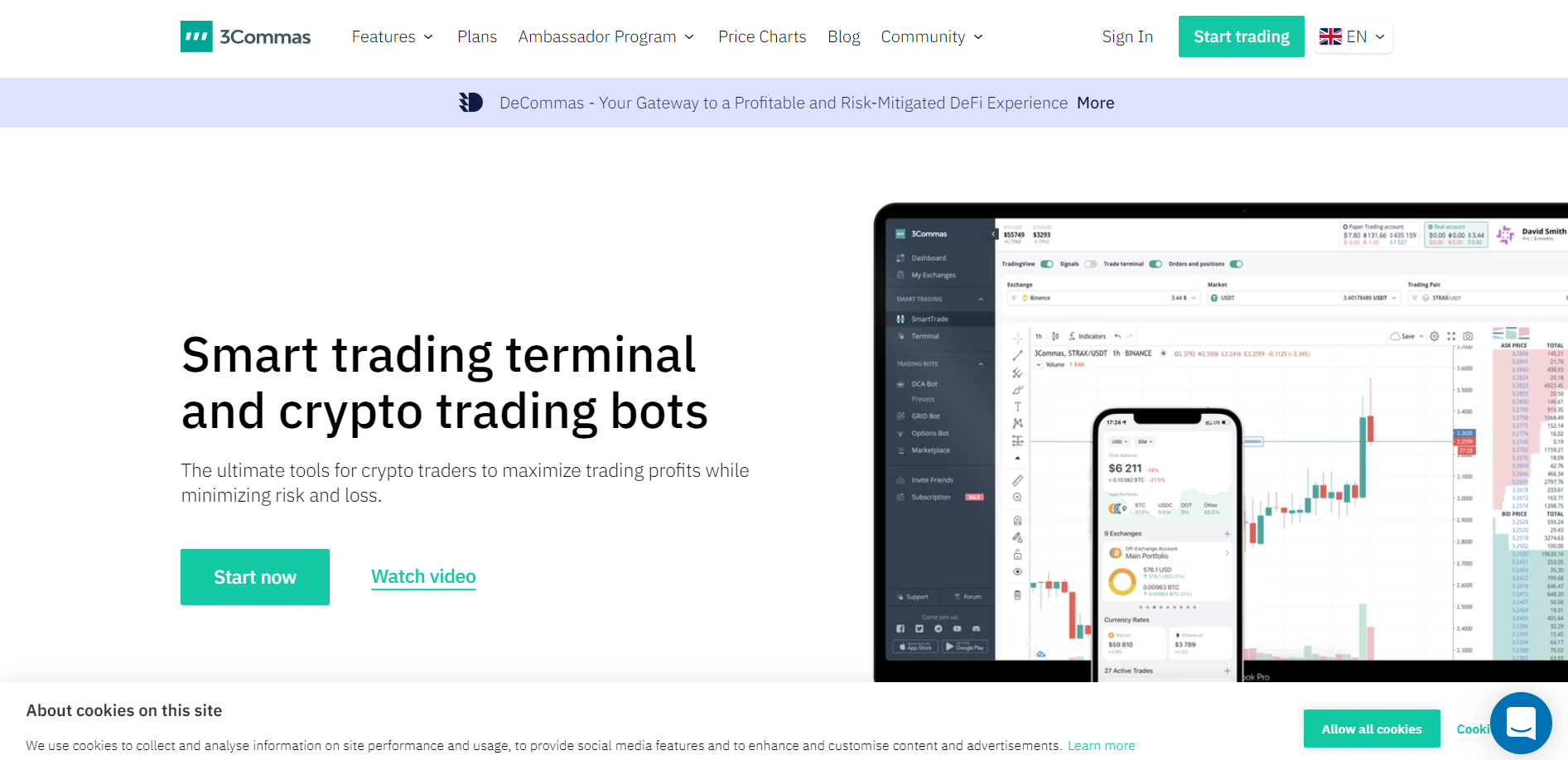Expand the Community menu
Screen dimensions: 1568x760
(932, 36)
